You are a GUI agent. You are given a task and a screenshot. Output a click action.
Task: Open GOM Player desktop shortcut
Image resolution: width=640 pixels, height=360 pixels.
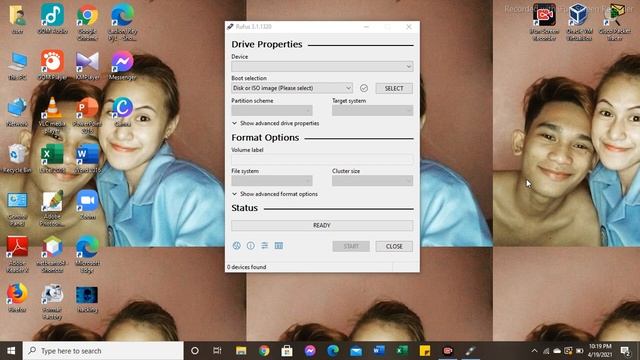tap(52, 64)
